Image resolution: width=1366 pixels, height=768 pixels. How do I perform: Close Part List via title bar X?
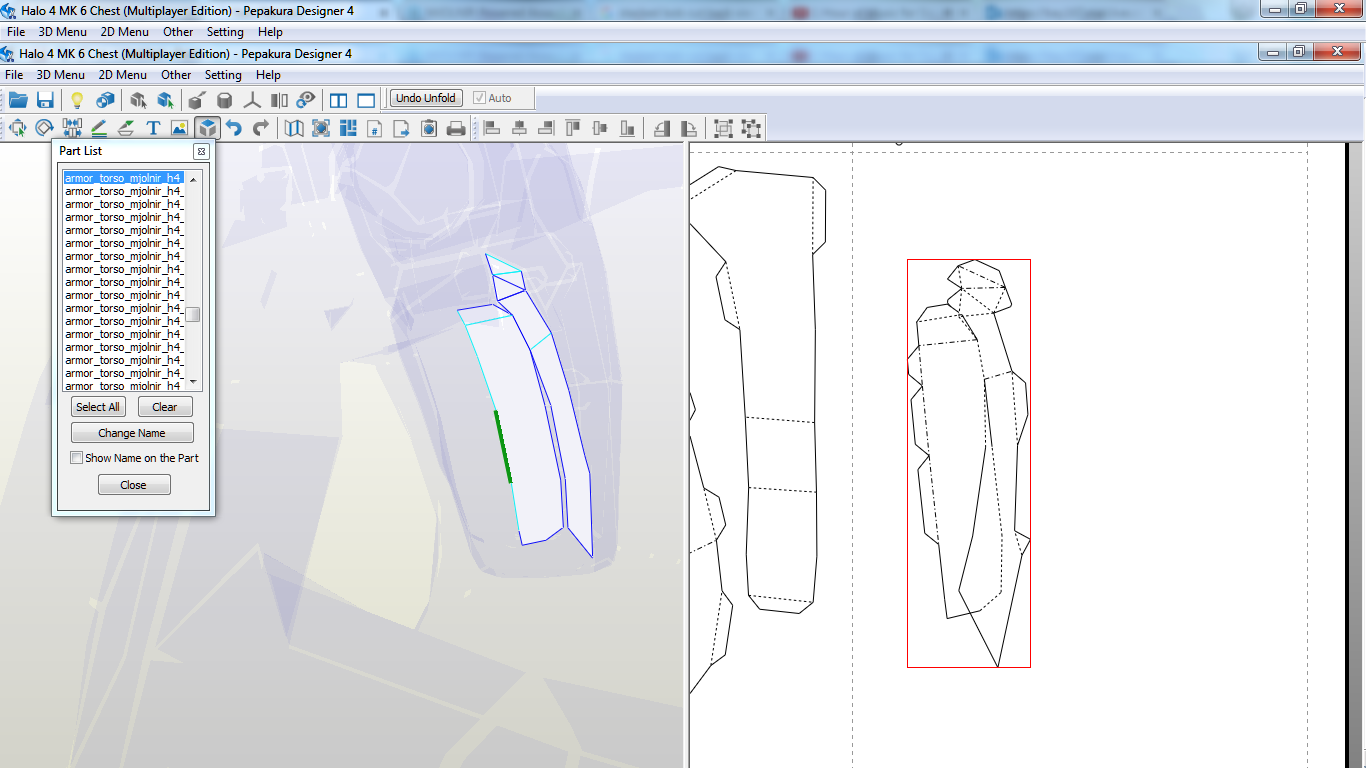coord(201,151)
